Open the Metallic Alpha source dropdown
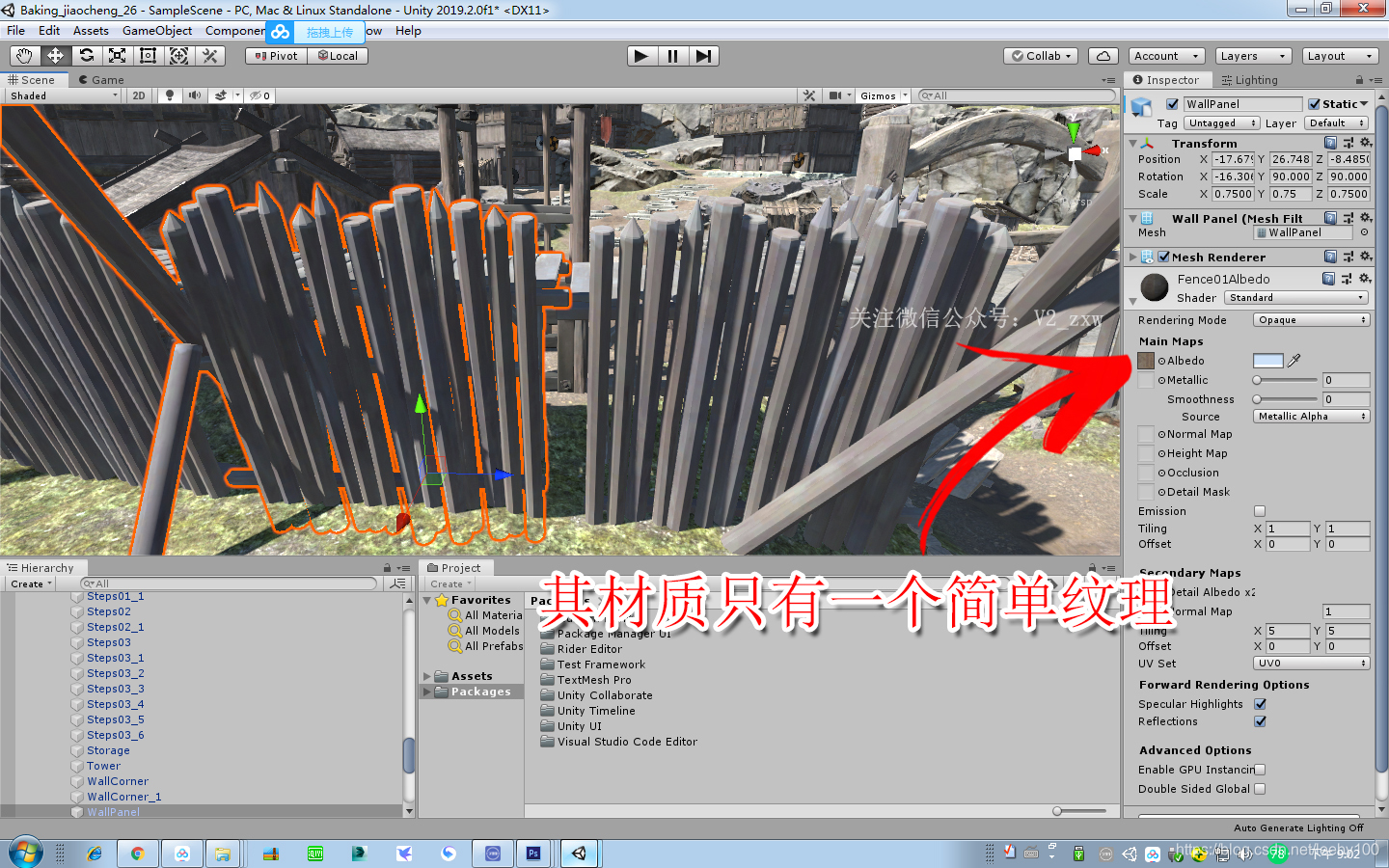This screenshot has width=1389, height=868. pos(1312,417)
